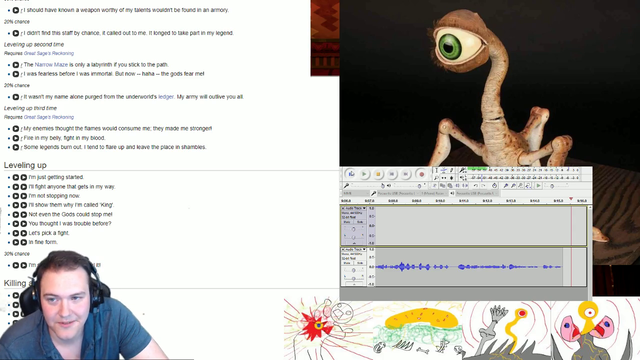The height and width of the screenshot is (360, 640).
Task: Click the Paste icon in edit toolbar
Action: click(x=450, y=186)
